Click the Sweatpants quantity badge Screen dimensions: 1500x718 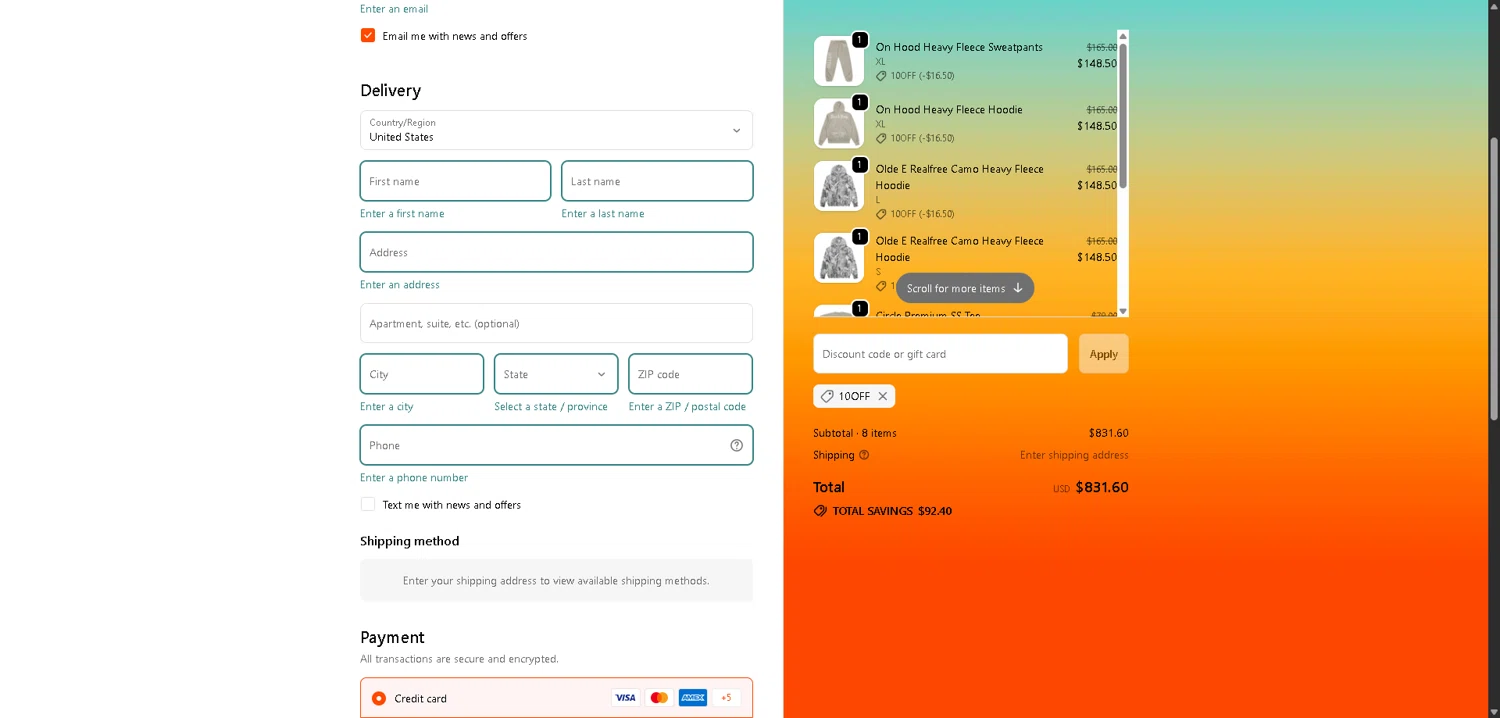pyautogui.click(x=859, y=40)
